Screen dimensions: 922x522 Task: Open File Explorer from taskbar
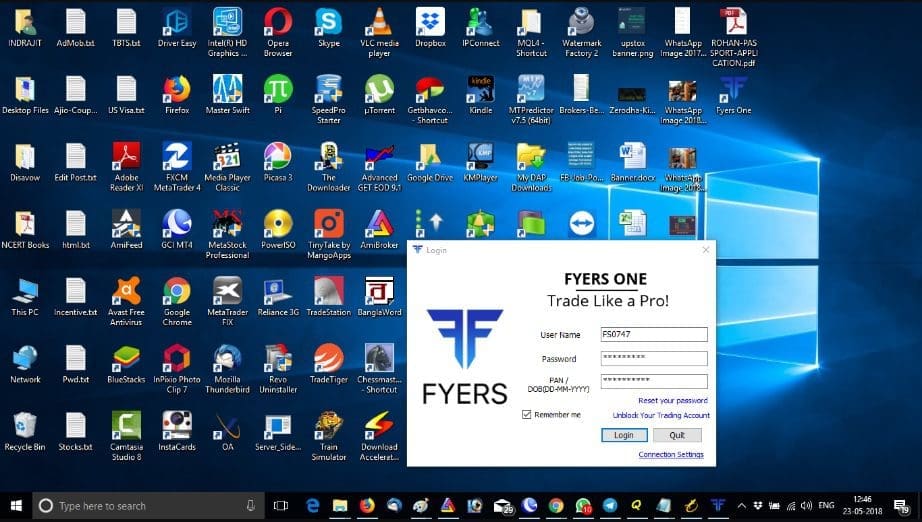pyautogui.click(x=340, y=506)
